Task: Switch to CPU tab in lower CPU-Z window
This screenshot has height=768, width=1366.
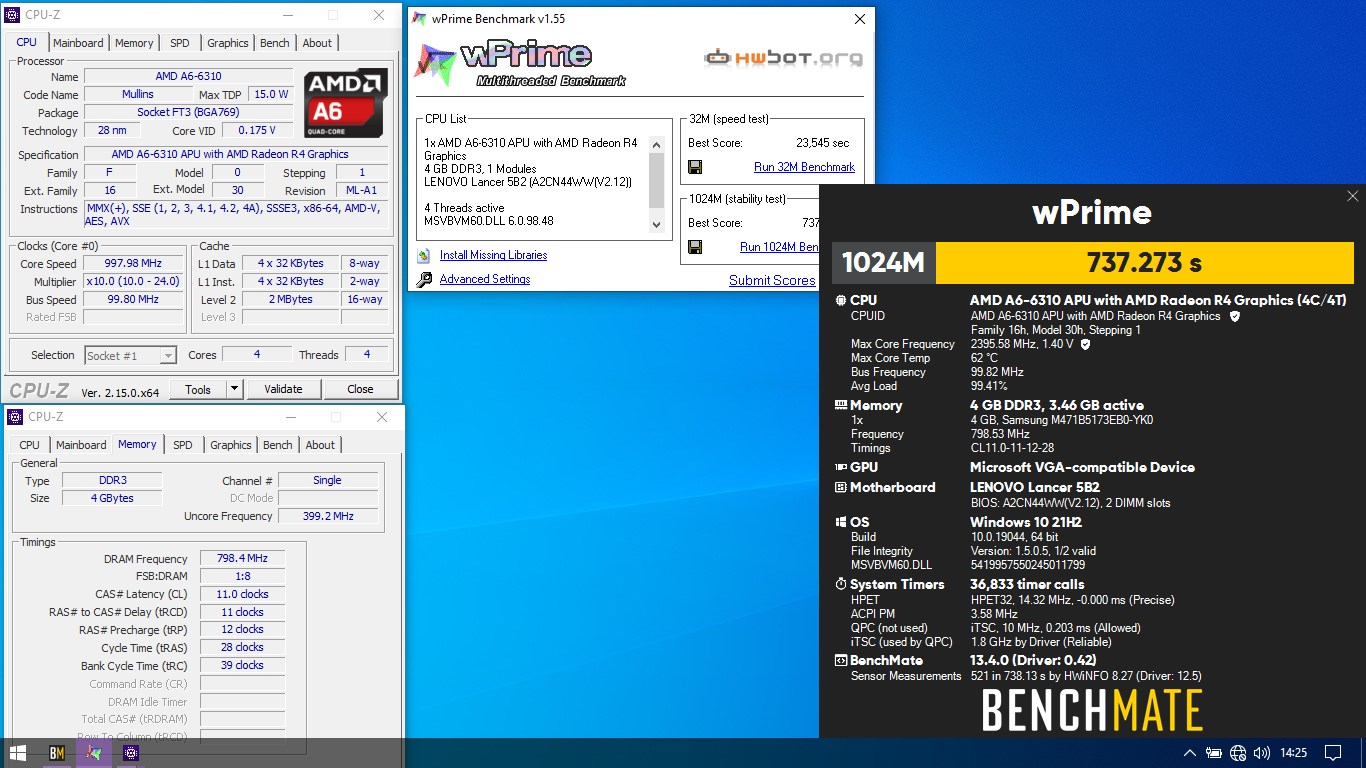Action: tap(30, 445)
